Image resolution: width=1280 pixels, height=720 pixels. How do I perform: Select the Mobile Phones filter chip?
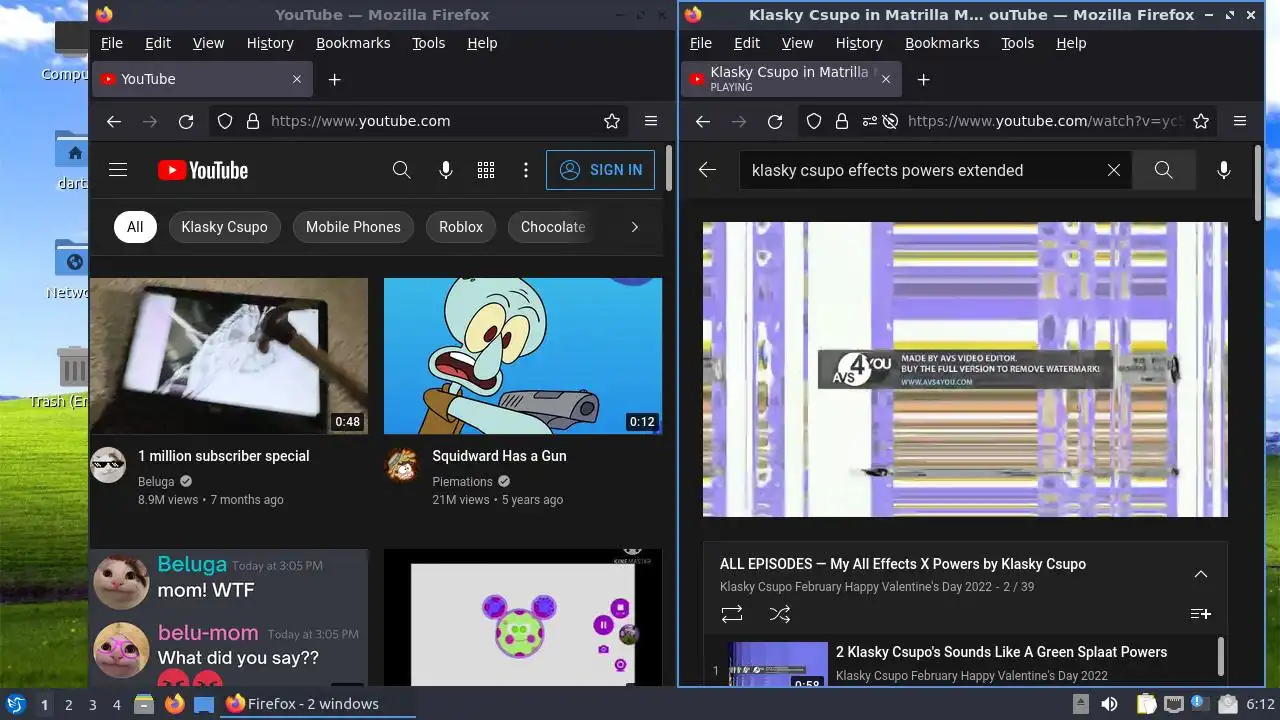point(353,227)
